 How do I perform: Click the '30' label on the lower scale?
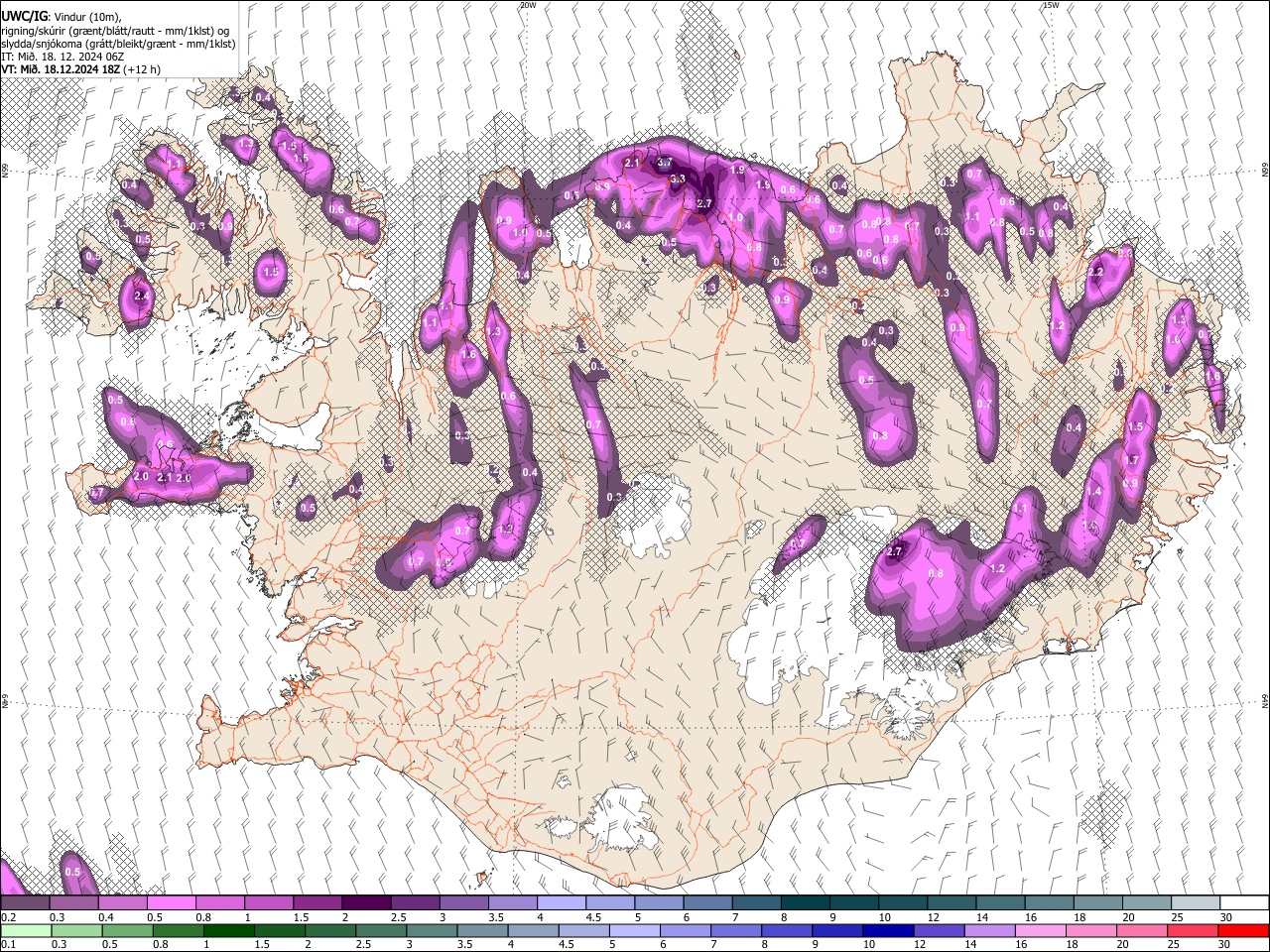[x=1223, y=945]
